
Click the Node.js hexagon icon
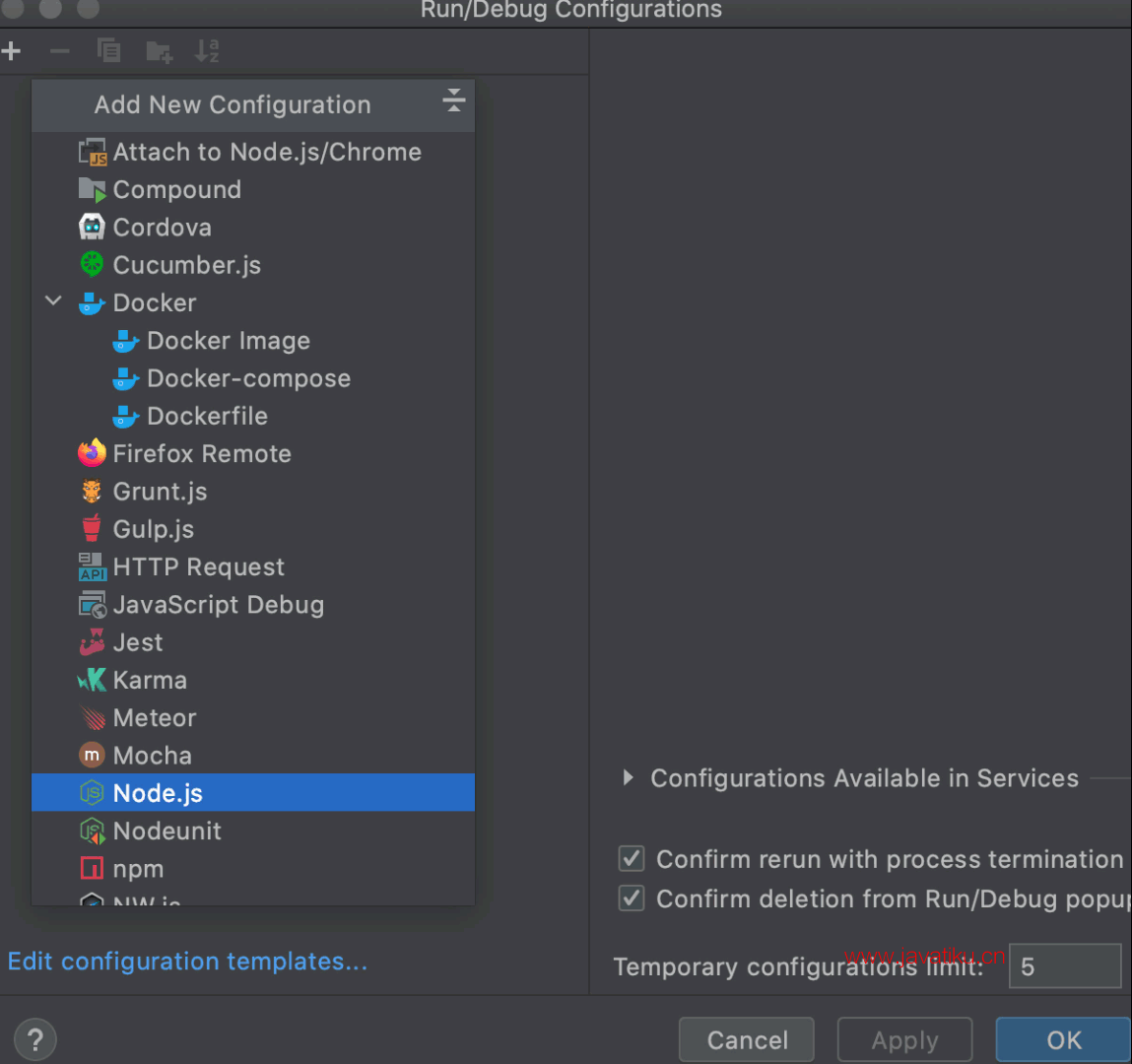click(x=92, y=793)
